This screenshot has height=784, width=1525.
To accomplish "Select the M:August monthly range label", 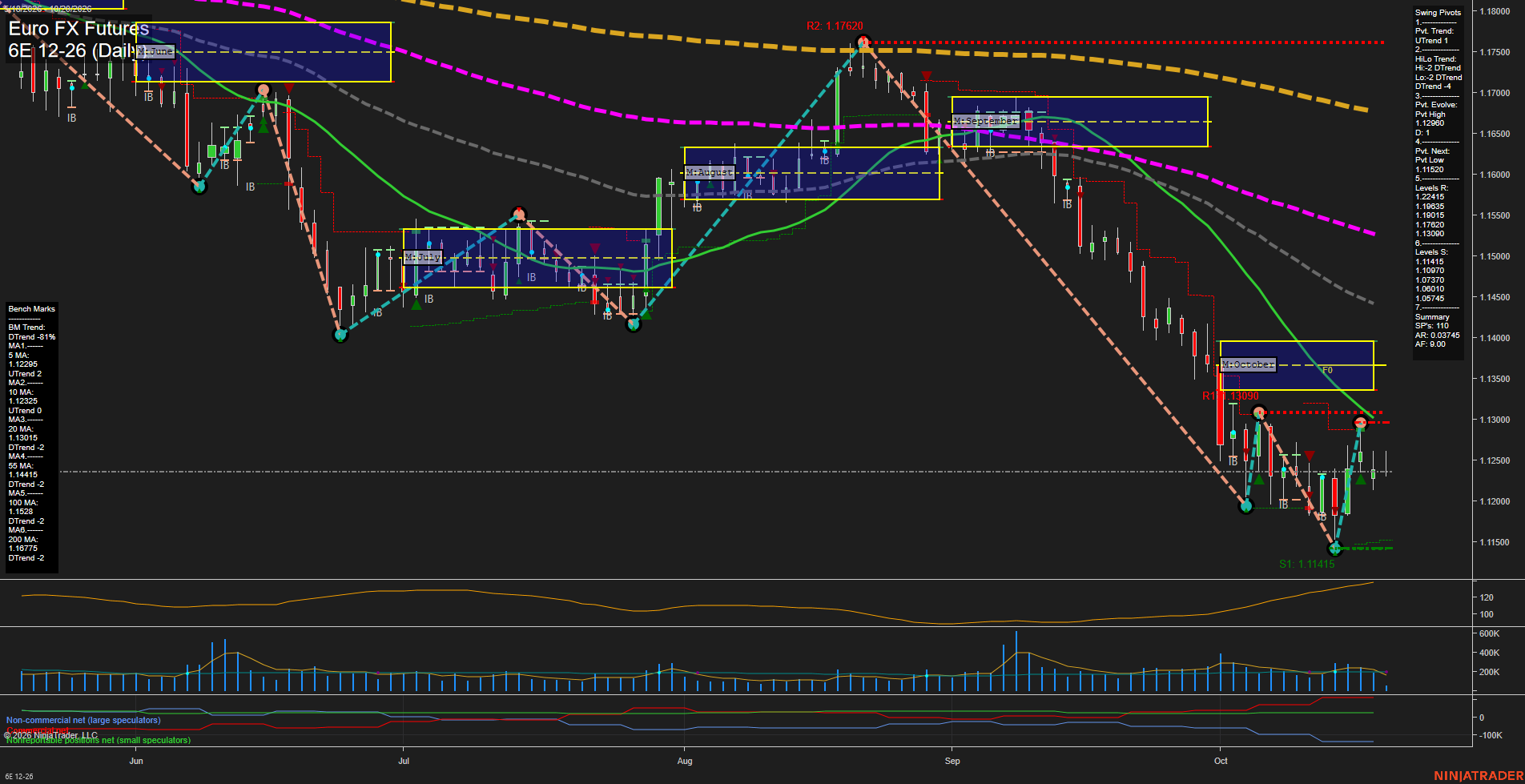I will point(710,172).
